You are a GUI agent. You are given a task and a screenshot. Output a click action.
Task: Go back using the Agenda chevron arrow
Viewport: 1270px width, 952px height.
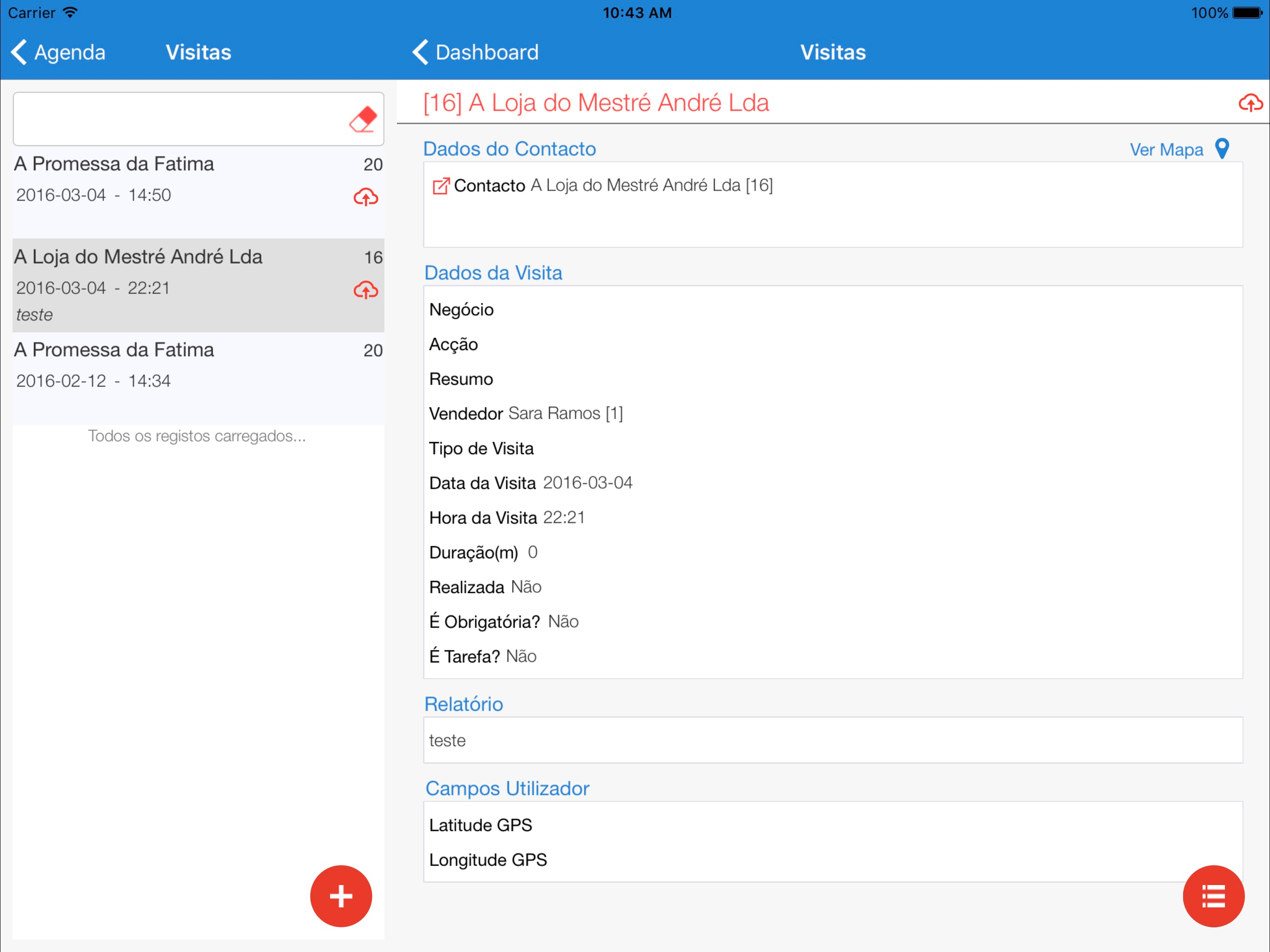[19, 52]
